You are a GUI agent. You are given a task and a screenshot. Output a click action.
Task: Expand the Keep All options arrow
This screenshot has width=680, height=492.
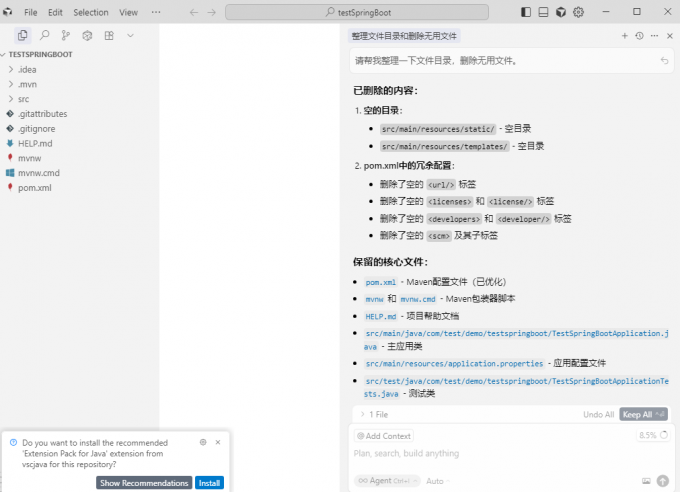click(662, 414)
